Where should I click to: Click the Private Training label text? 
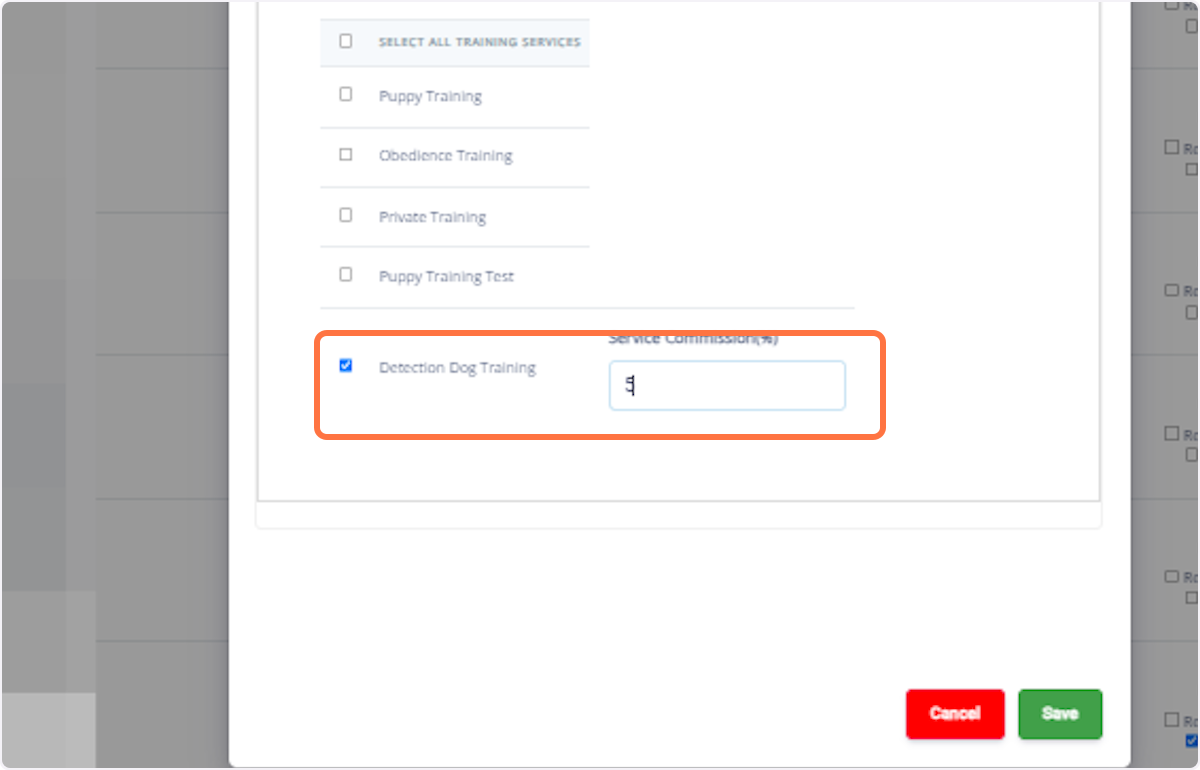click(433, 216)
